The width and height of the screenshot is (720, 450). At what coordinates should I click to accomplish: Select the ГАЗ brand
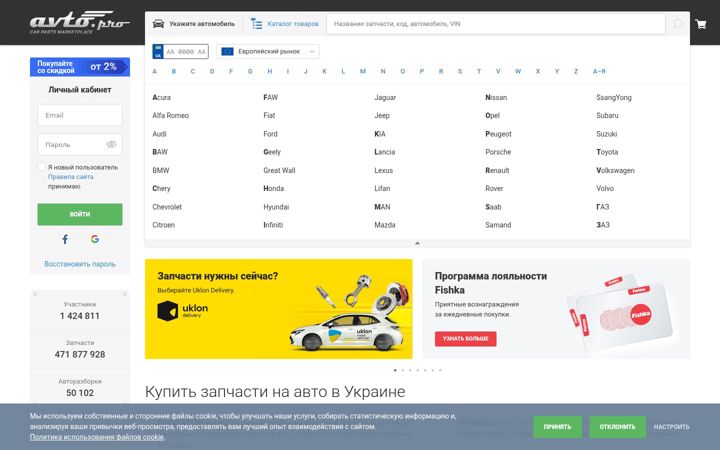(x=602, y=207)
